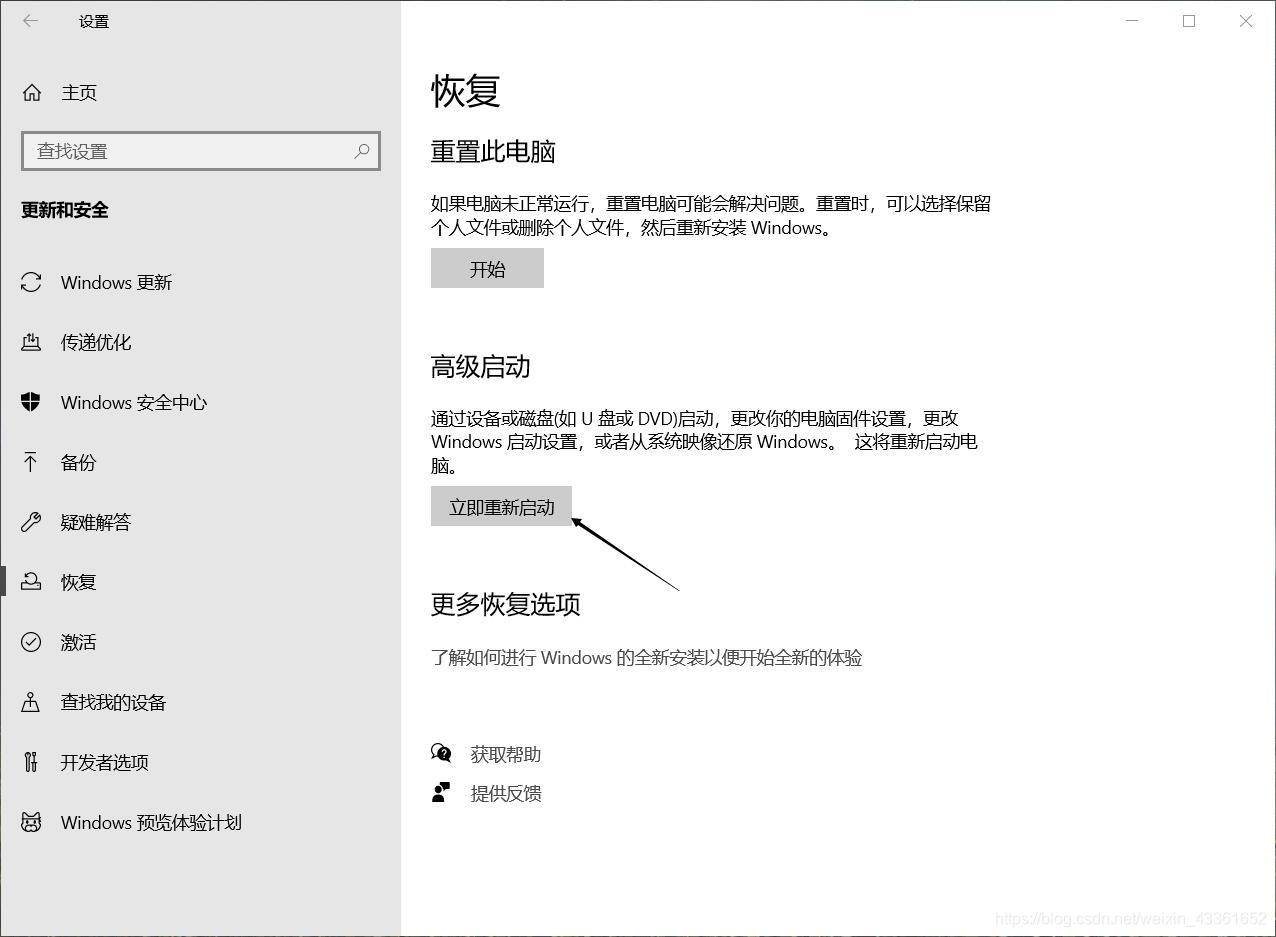
Task: Click the cat icon for Windows 预览体验计划
Action: point(31,822)
